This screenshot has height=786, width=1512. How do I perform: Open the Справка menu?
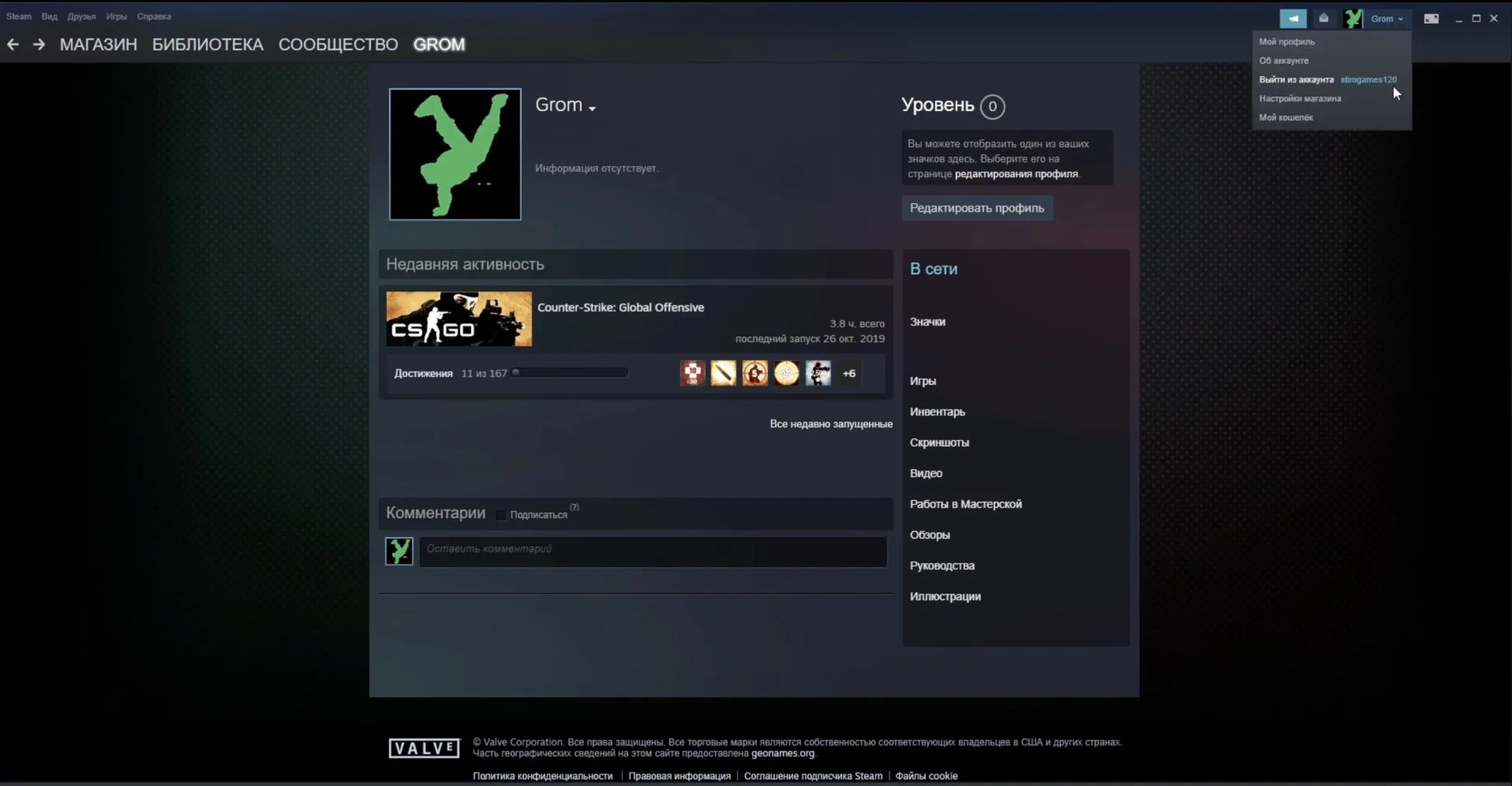pyautogui.click(x=154, y=17)
